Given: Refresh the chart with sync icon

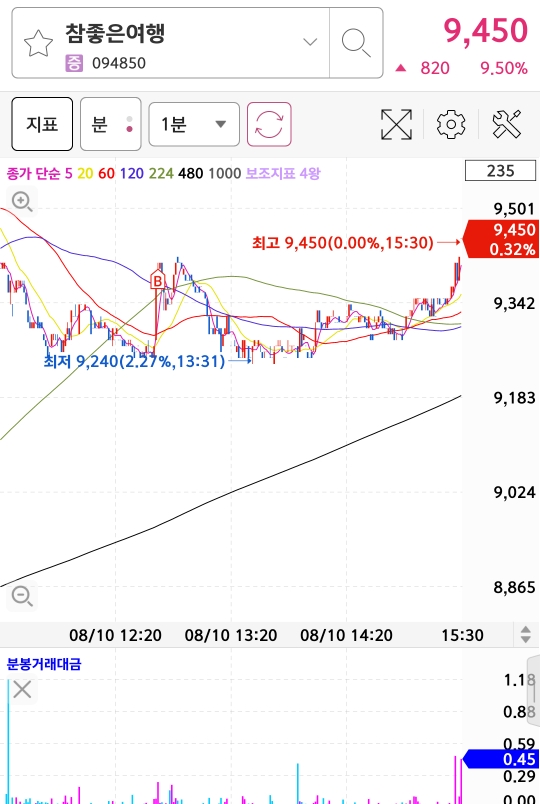Looking at the screenshot, I should 269,124.
